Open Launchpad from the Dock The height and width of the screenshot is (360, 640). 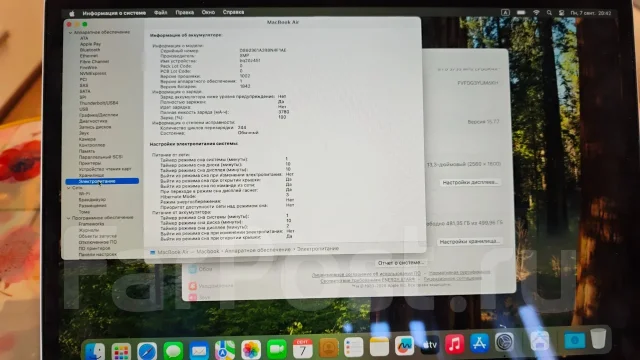point(121,351)
